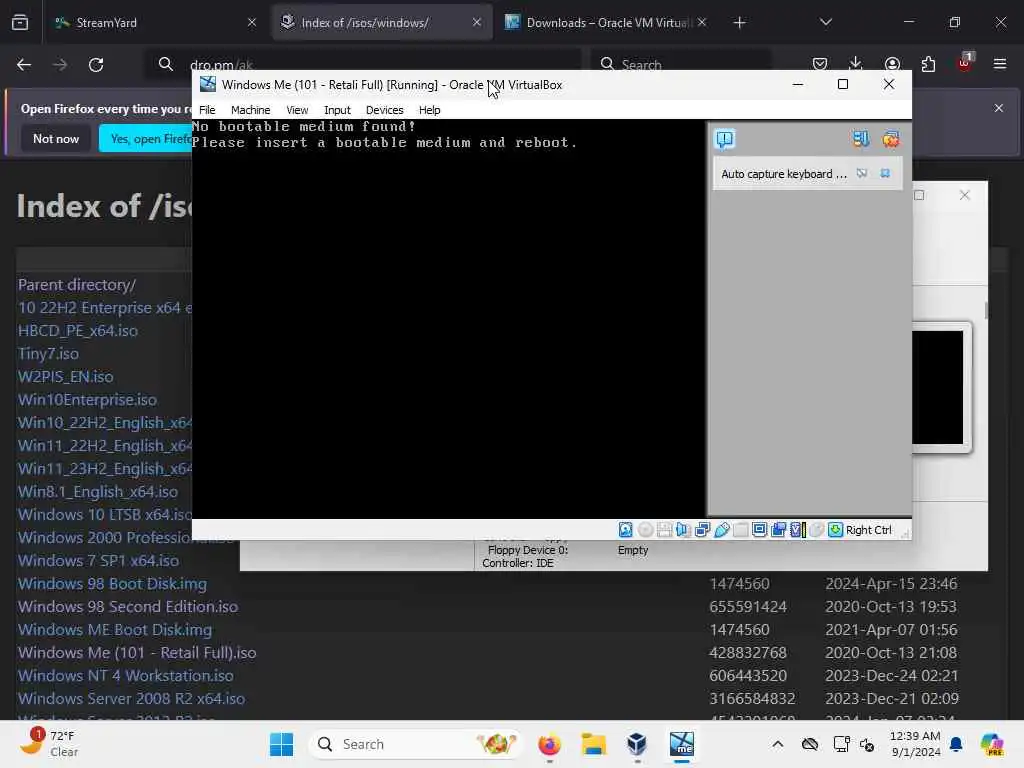Open the Help menu in VM window
Screen dimensions: 1024x768
point(430,110)
